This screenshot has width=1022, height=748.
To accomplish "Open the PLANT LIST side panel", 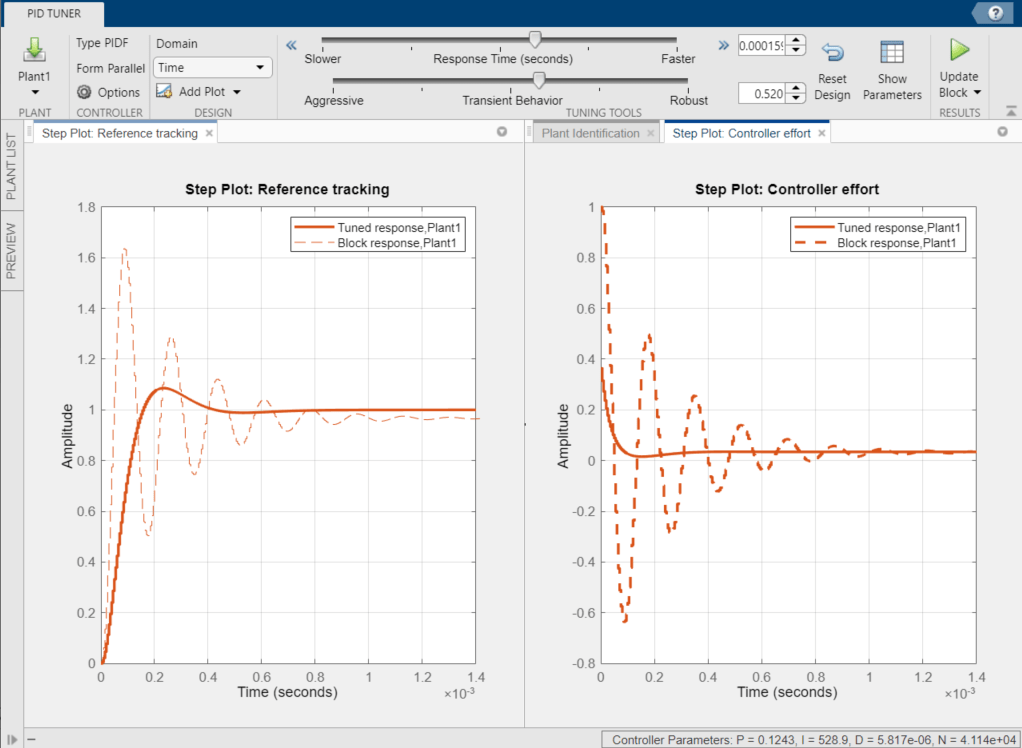I will click(x=11, y=166).
